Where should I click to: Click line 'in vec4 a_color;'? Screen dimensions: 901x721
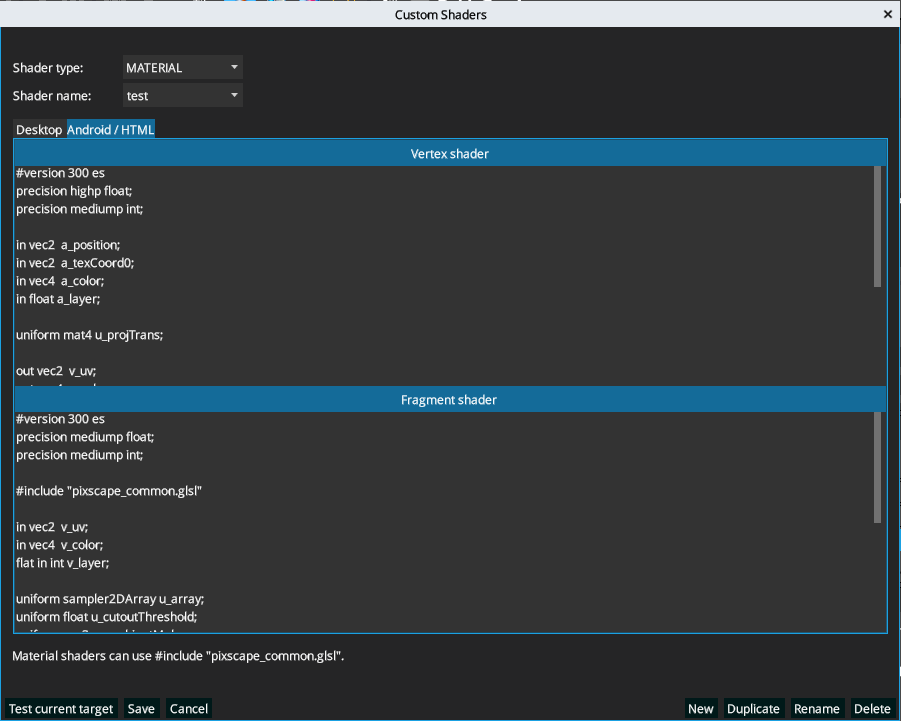(x=60, y=281)
